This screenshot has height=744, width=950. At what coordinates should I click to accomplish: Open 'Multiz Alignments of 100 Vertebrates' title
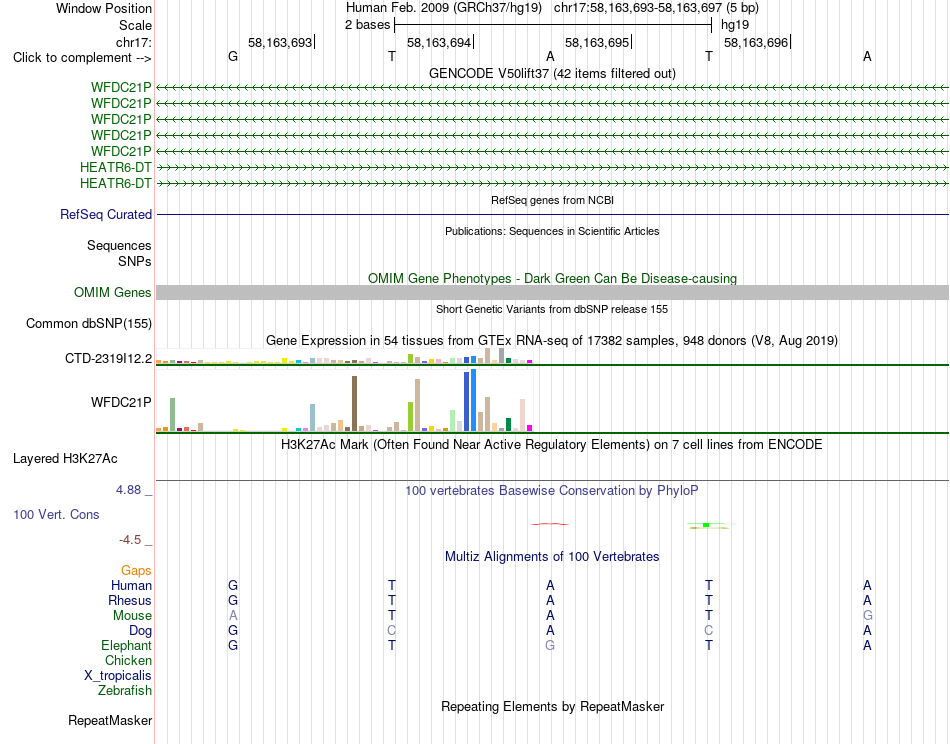point(552,557)
